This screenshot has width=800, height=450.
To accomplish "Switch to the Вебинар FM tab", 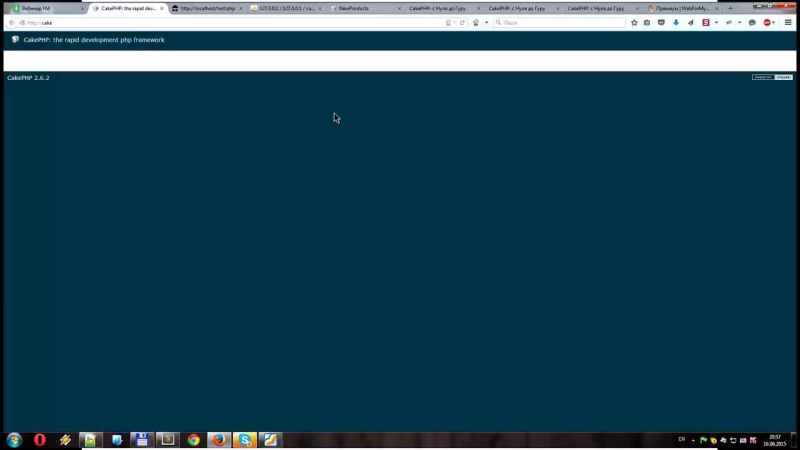I will pos(45,9).
